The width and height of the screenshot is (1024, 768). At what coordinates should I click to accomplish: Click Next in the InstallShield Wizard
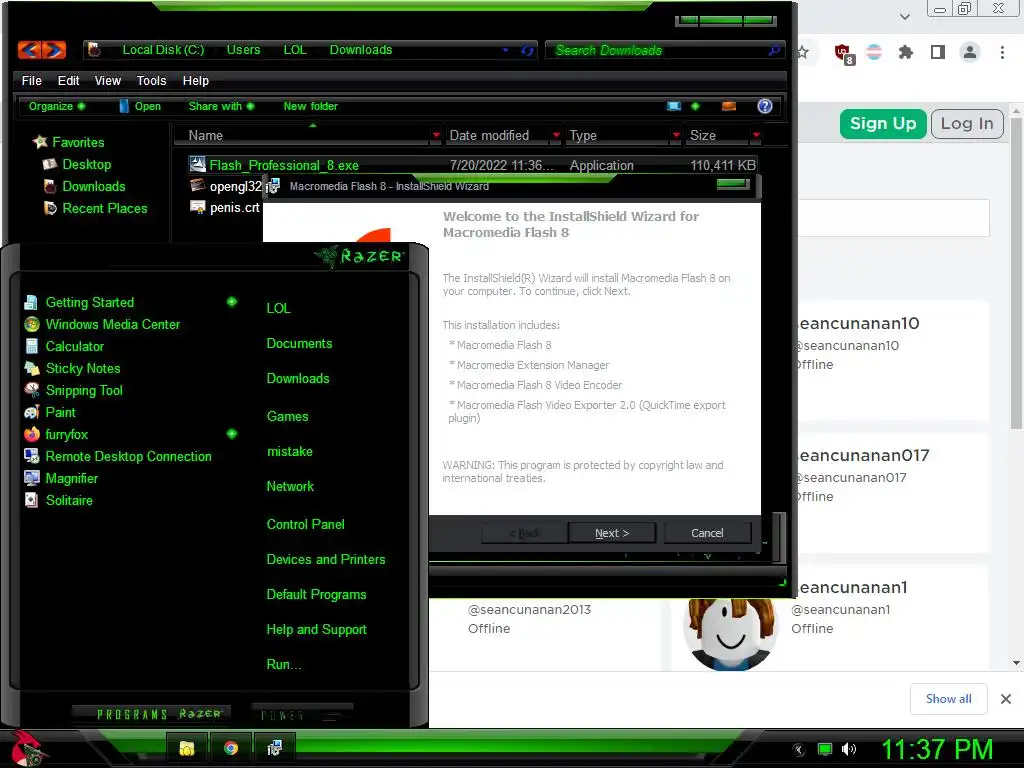pyautogui.click(x=612, y=533)
